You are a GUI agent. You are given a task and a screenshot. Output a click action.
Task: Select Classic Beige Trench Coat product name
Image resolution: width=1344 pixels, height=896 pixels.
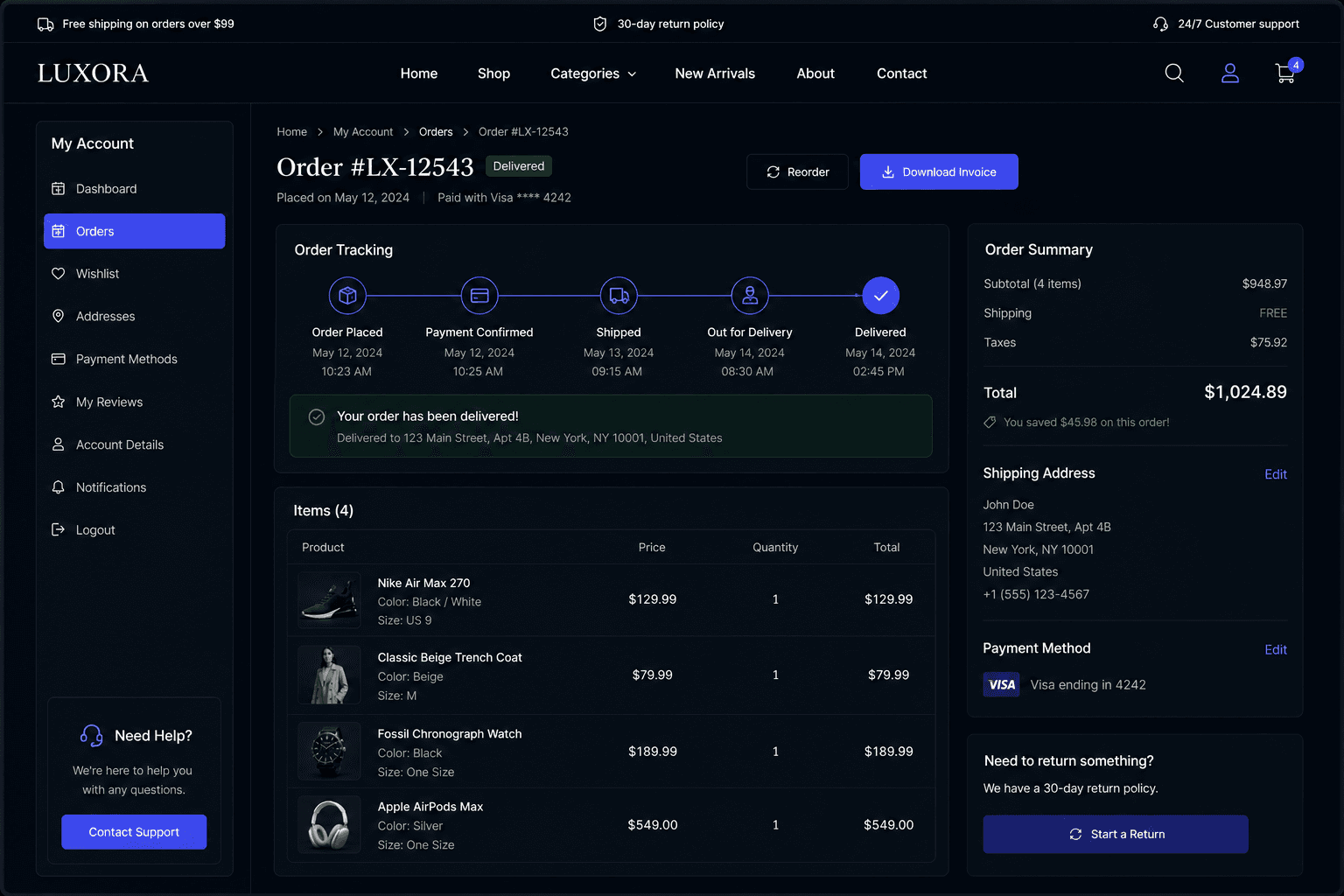pyautogui.click(x=450, y=657)
